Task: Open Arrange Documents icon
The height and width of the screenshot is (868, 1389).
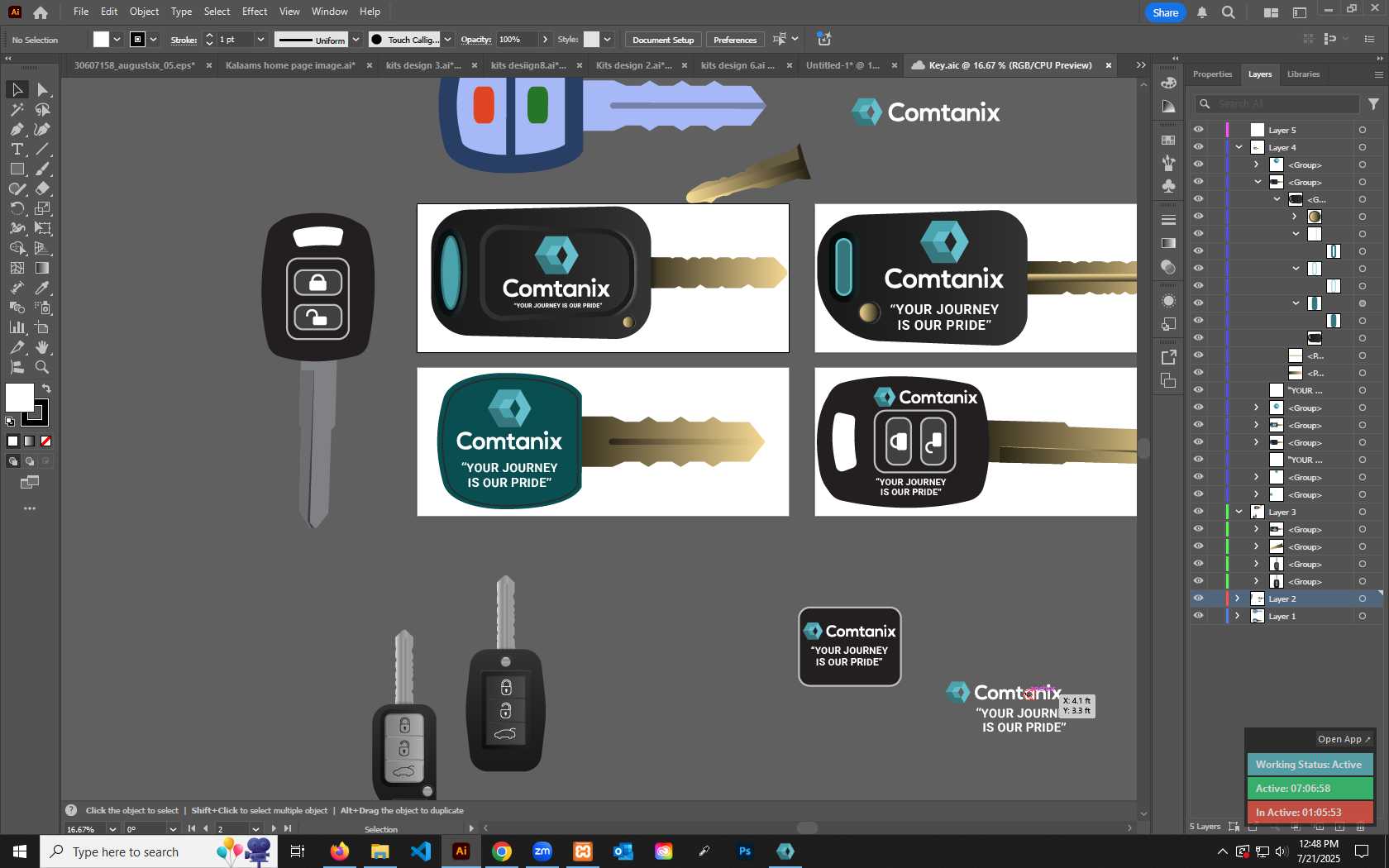Action: point(1271,12)
